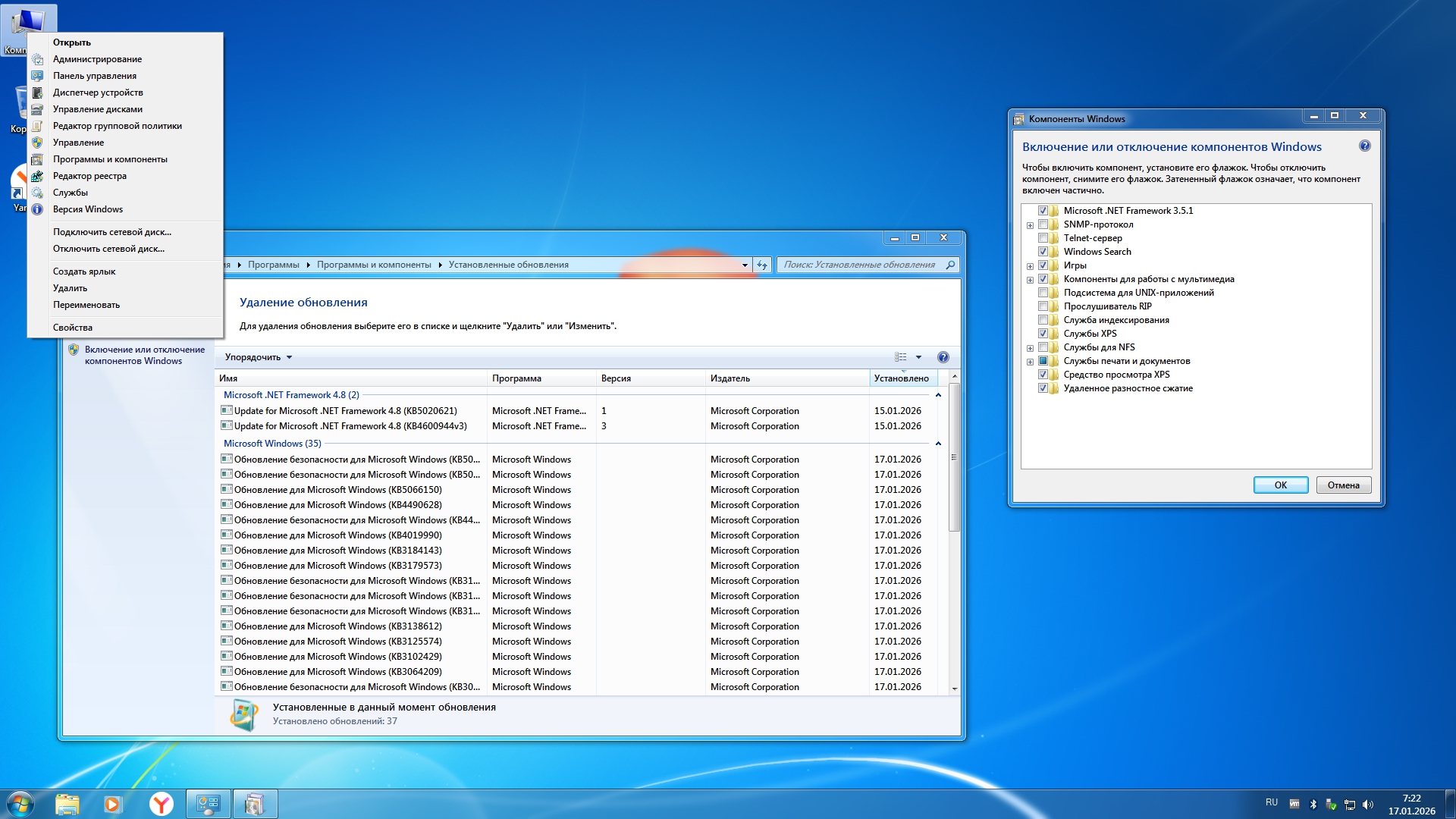Enable the Telnet-сервер checkbox
Viewport: 1456px width, 819px height.
(x=1043, y=238)
